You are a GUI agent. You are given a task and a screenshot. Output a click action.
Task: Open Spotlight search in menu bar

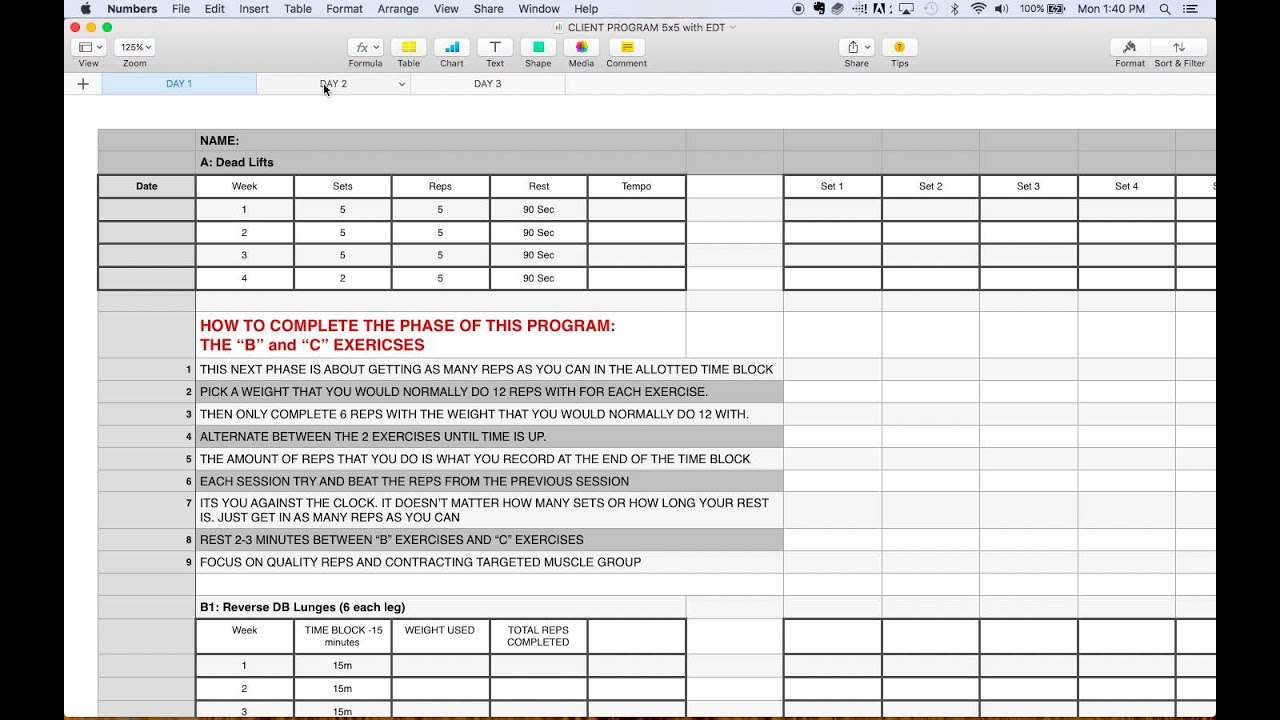pos(1165,9)
